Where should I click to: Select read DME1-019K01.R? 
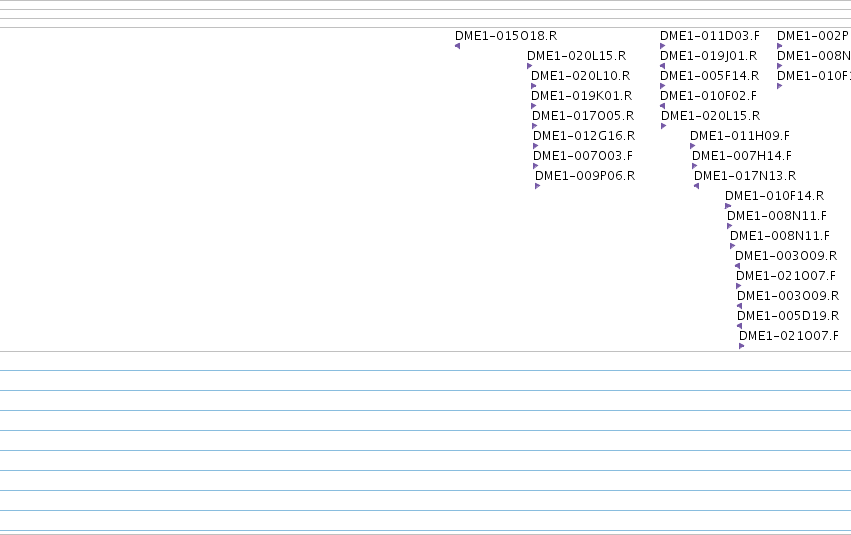pyautogui.click(x=581, y=96)
